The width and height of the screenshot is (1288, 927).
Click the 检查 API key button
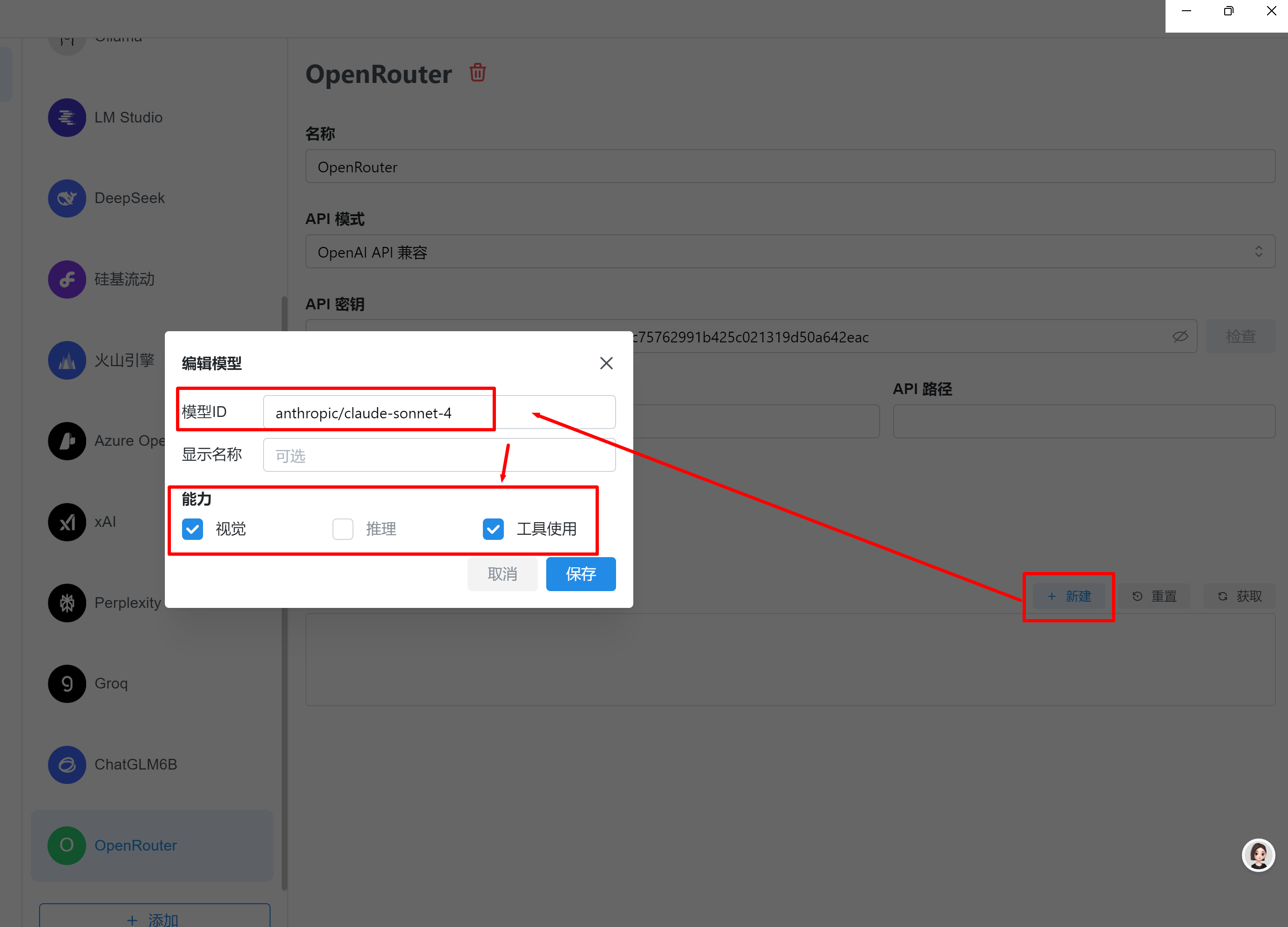[1241, 336]
